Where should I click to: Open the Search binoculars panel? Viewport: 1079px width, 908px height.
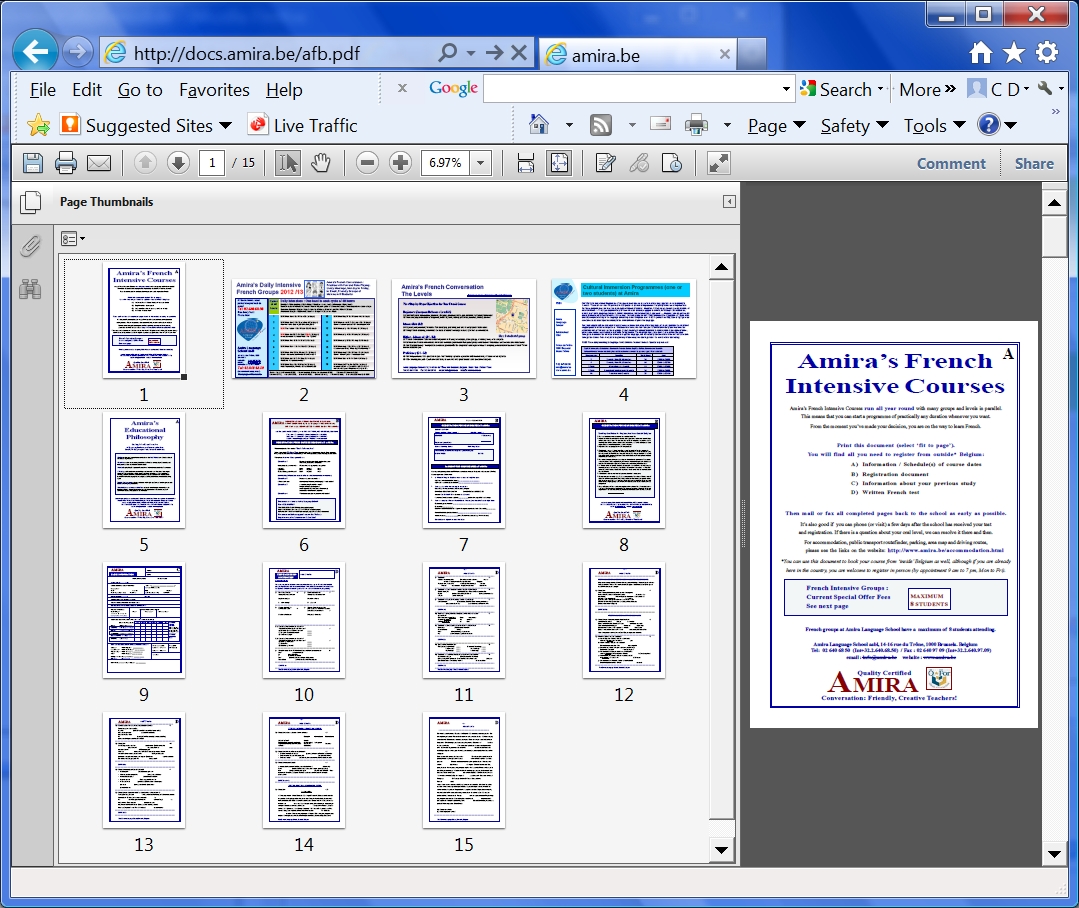pos(30,289)
